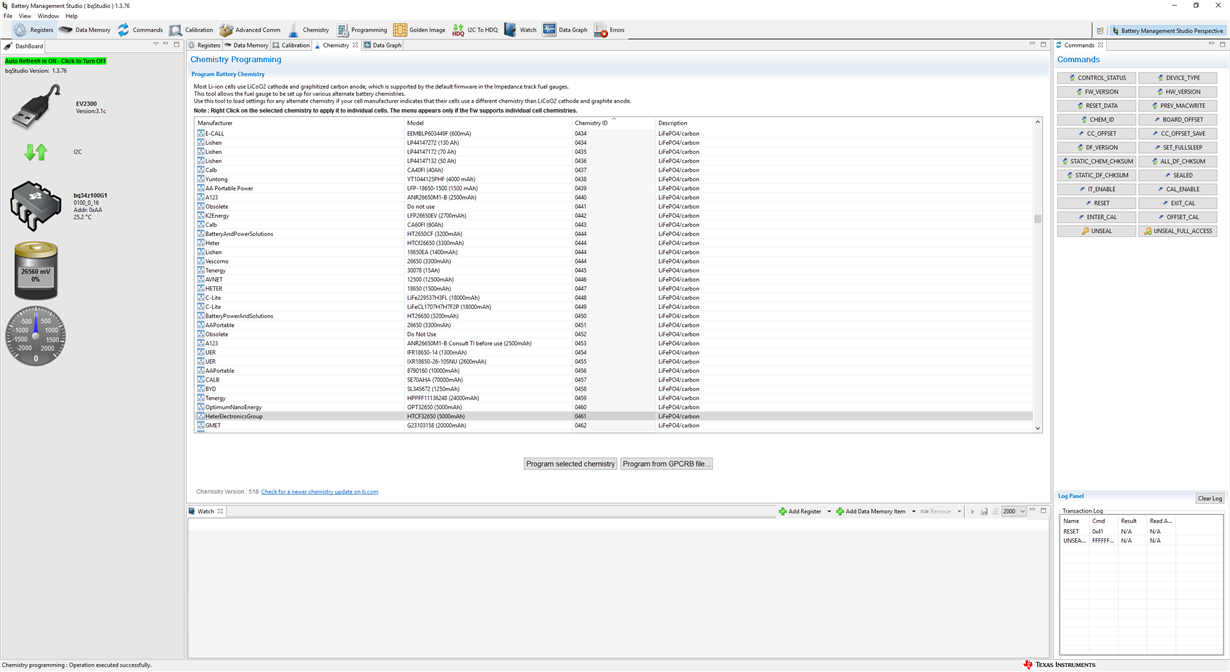Screen dimensions: 1230x672
Task: Send the CHEM_ID command
Action: coord(1098,120)
